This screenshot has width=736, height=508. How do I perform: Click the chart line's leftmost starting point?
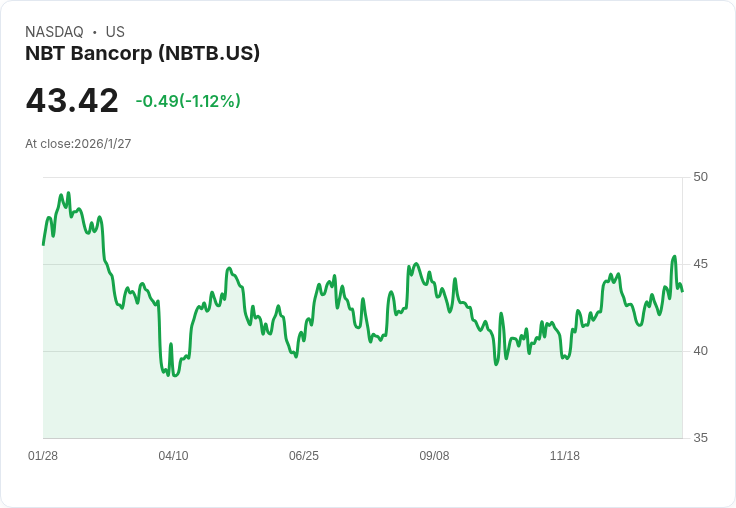(43, 244)
